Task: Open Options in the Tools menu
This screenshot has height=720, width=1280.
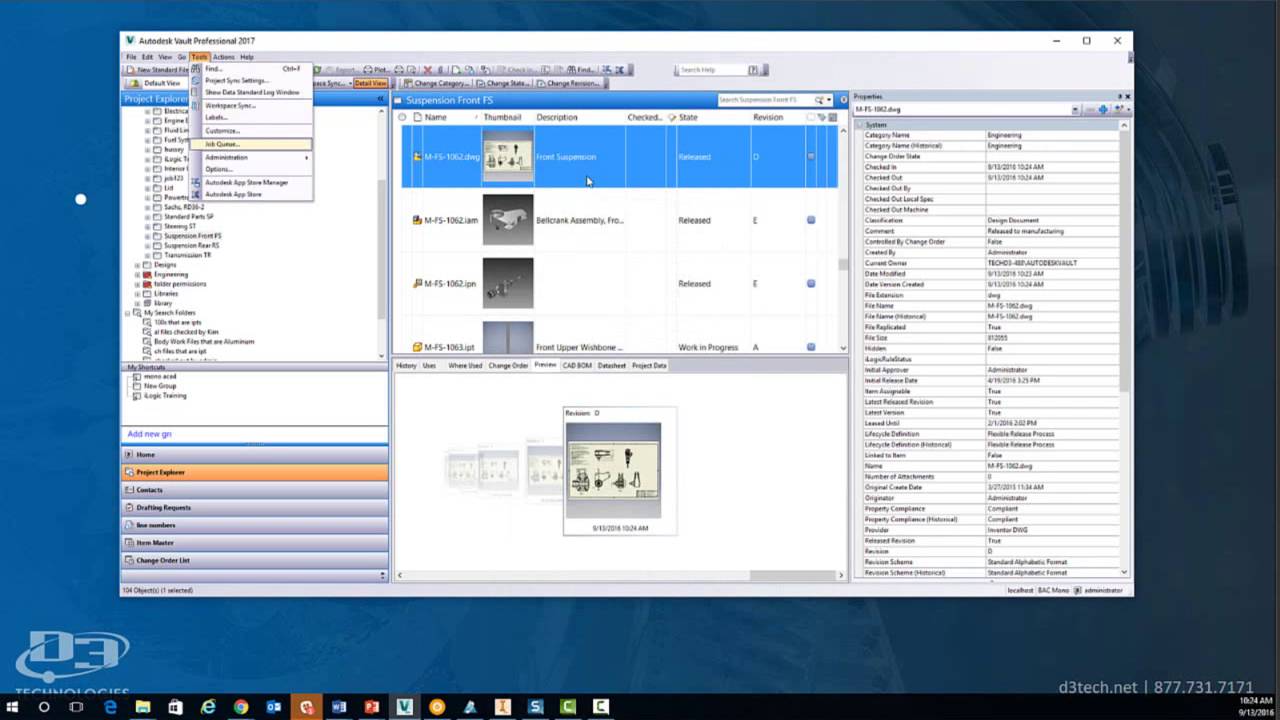Action: tap(250, 169)
